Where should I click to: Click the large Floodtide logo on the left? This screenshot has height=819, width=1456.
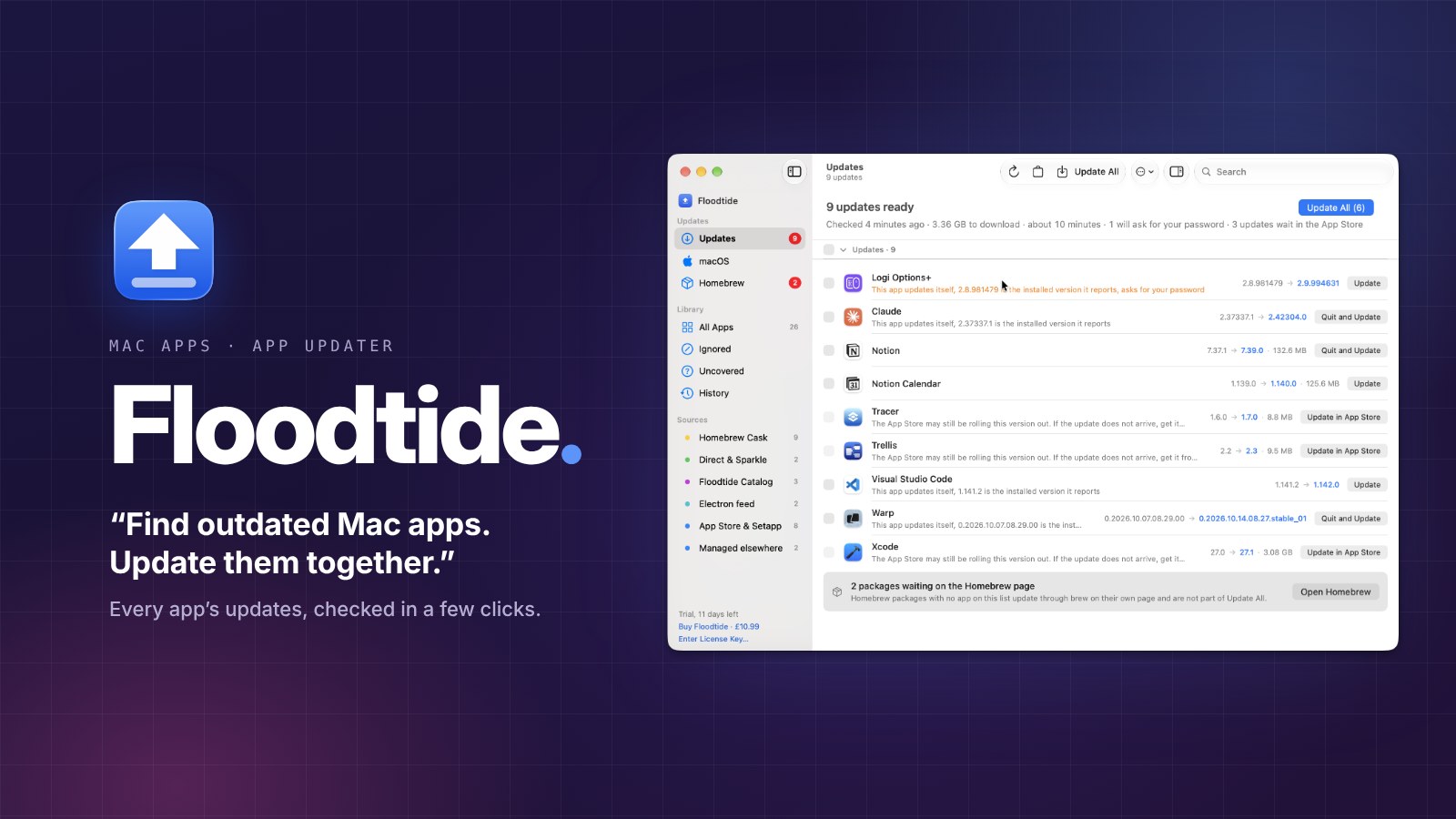pyautogui.click(x=164, y=250)
